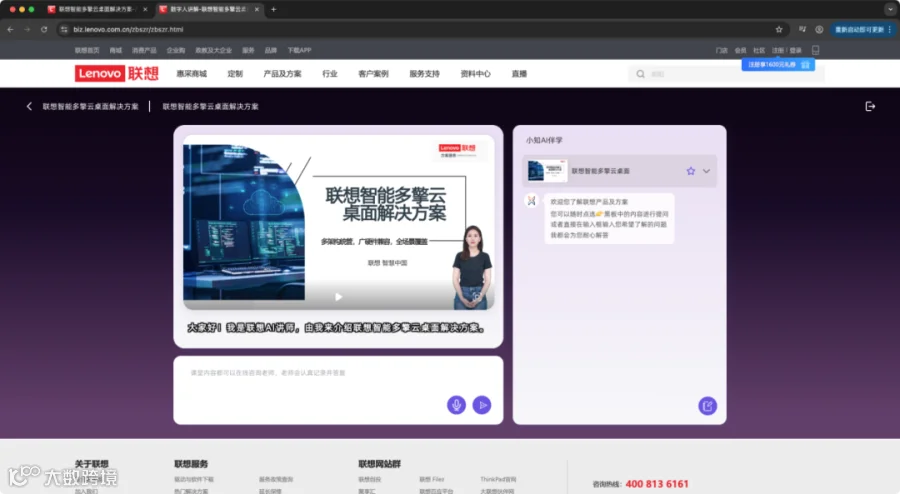Reload the page with the refresh icon
Image resolution: width=900 pixels, height=494 pixels.
click(x=44, y=29)
